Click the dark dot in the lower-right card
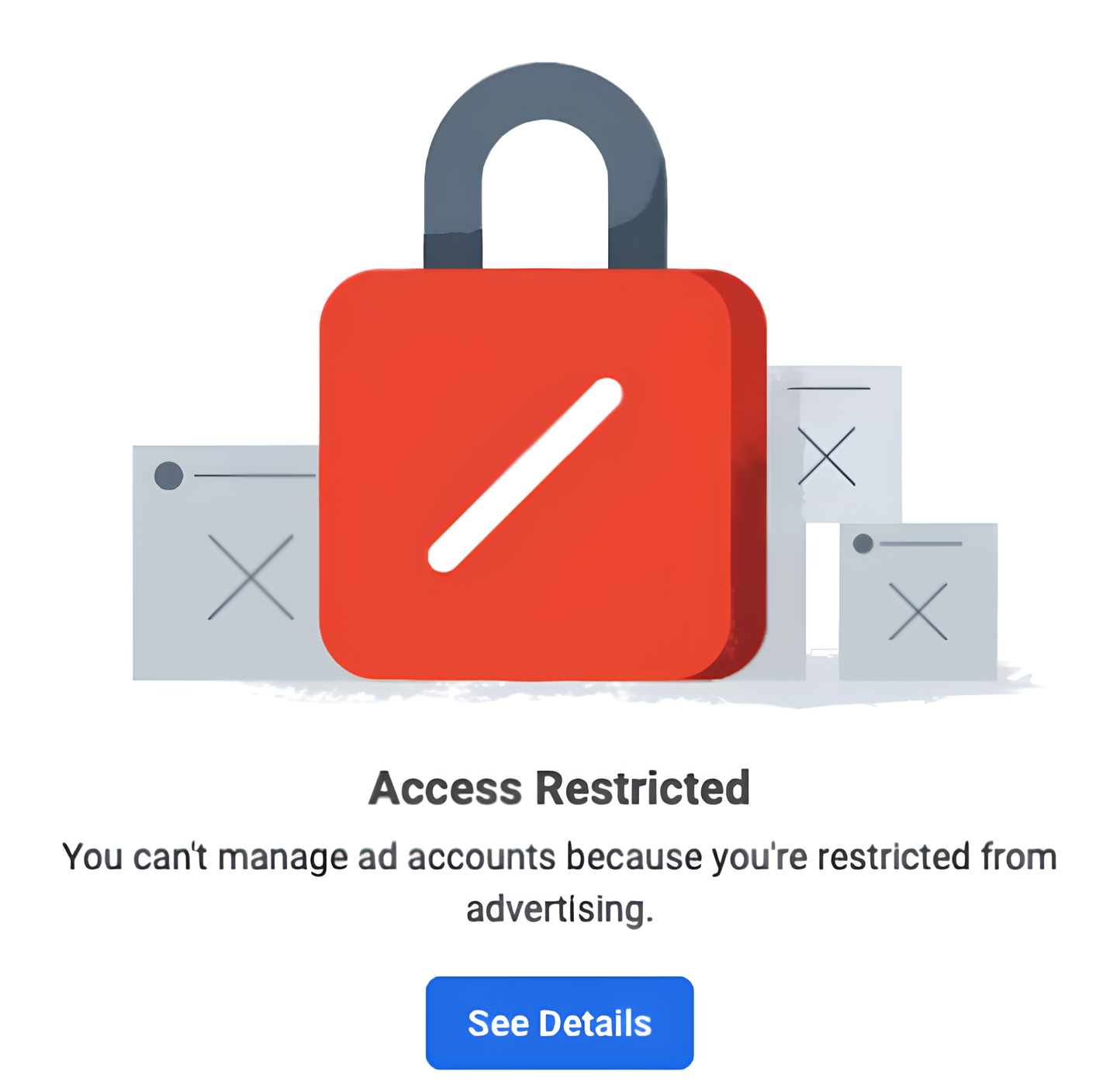This screenshot has width=1120, height=1092. click(862, 544)
